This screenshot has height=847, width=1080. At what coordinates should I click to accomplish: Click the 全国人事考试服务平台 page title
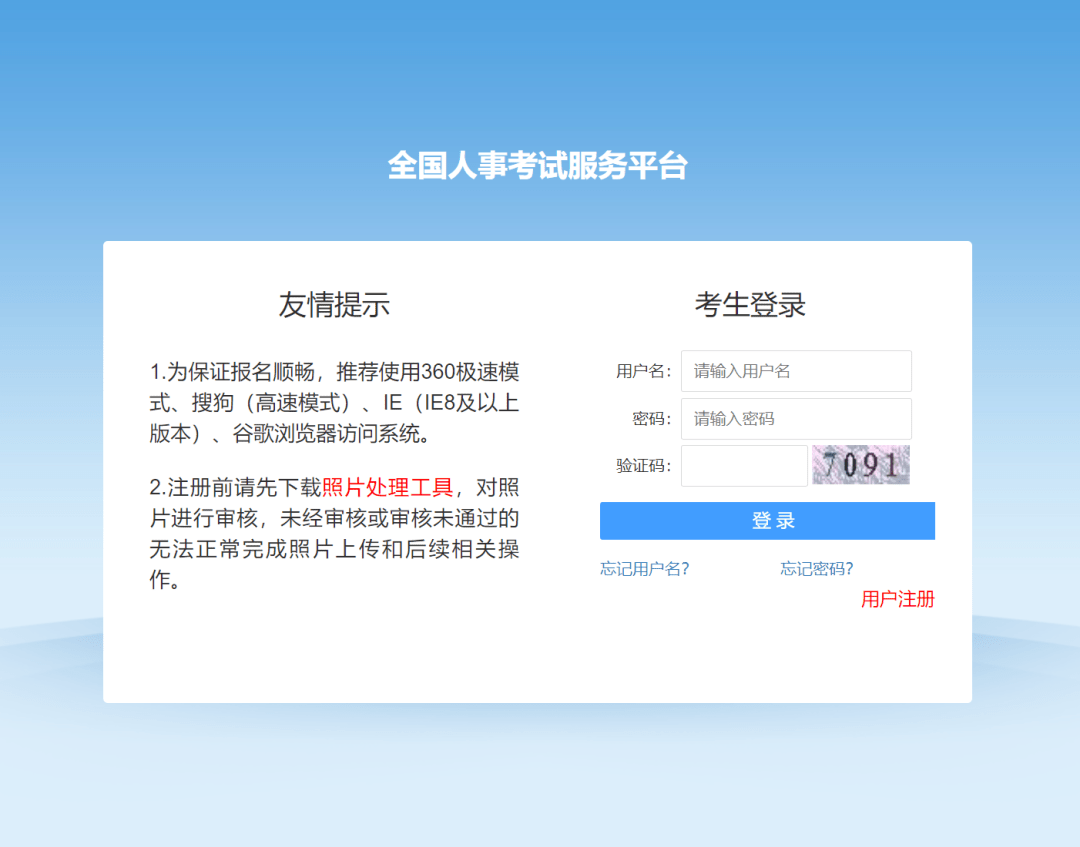point(538,166)
